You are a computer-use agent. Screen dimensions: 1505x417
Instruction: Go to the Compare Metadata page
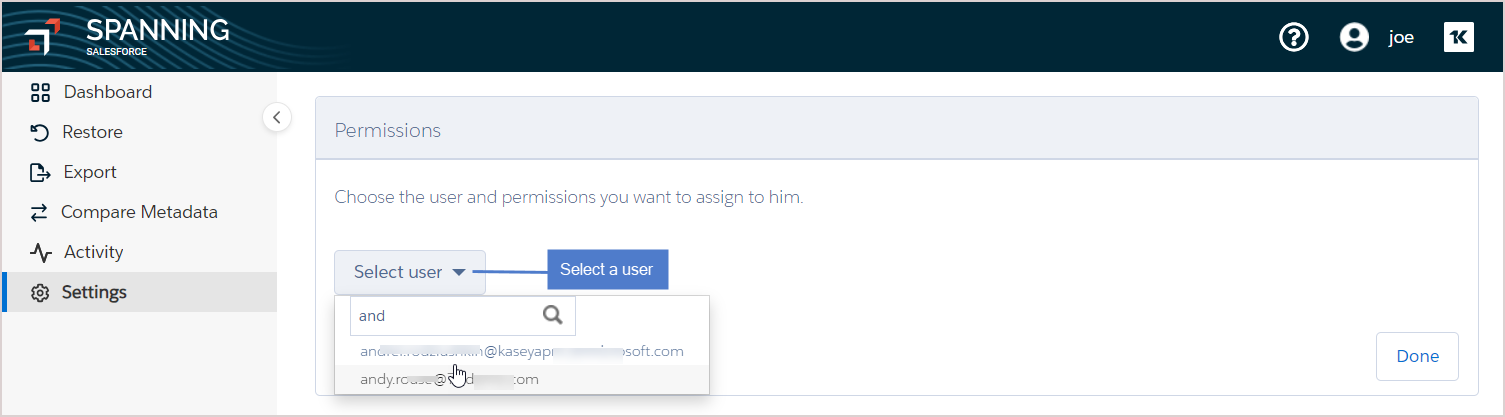click(x=139, y=212)
